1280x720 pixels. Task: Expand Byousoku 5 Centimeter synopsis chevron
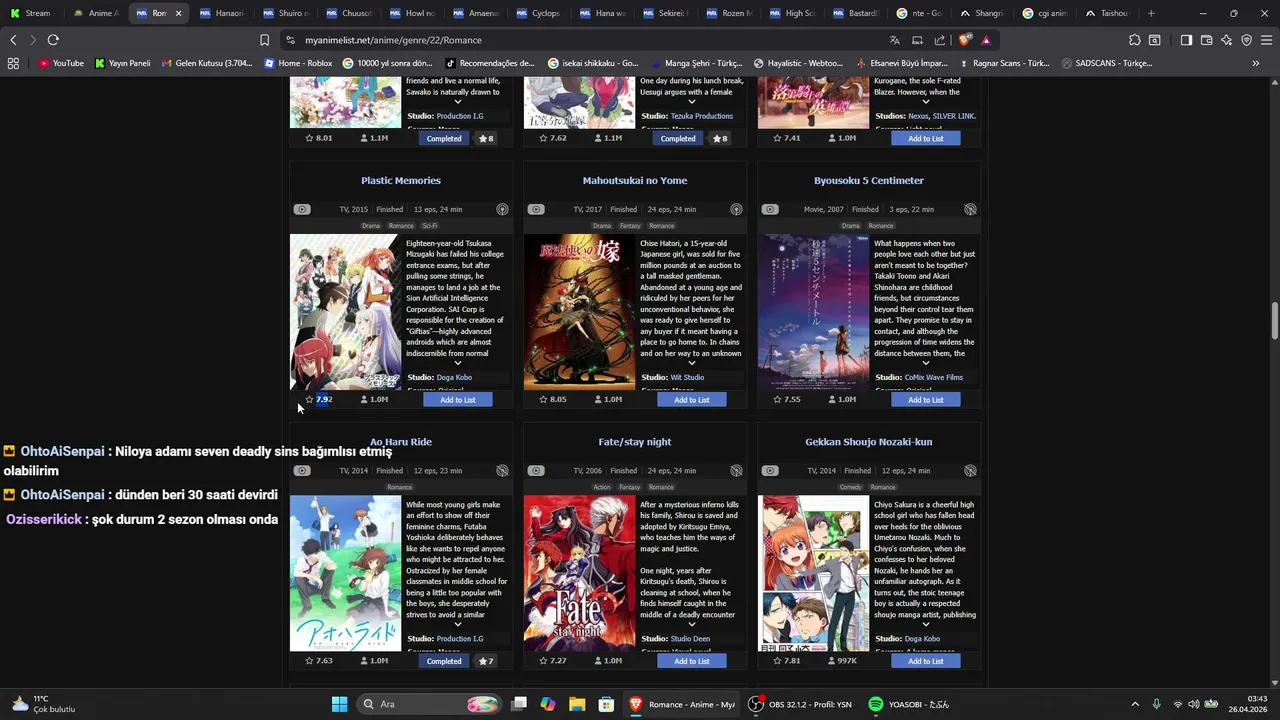(925, 363)
